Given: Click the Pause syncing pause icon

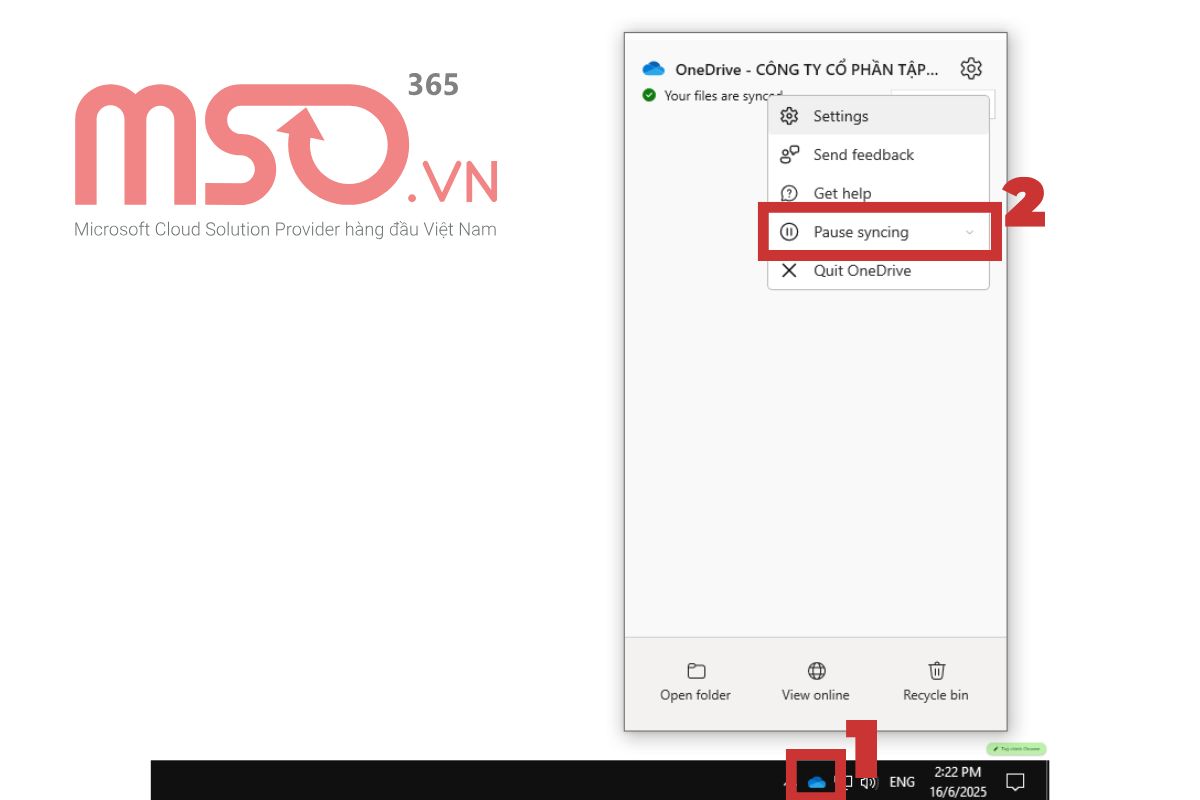Looking at the screenshot, I should 789,232.
